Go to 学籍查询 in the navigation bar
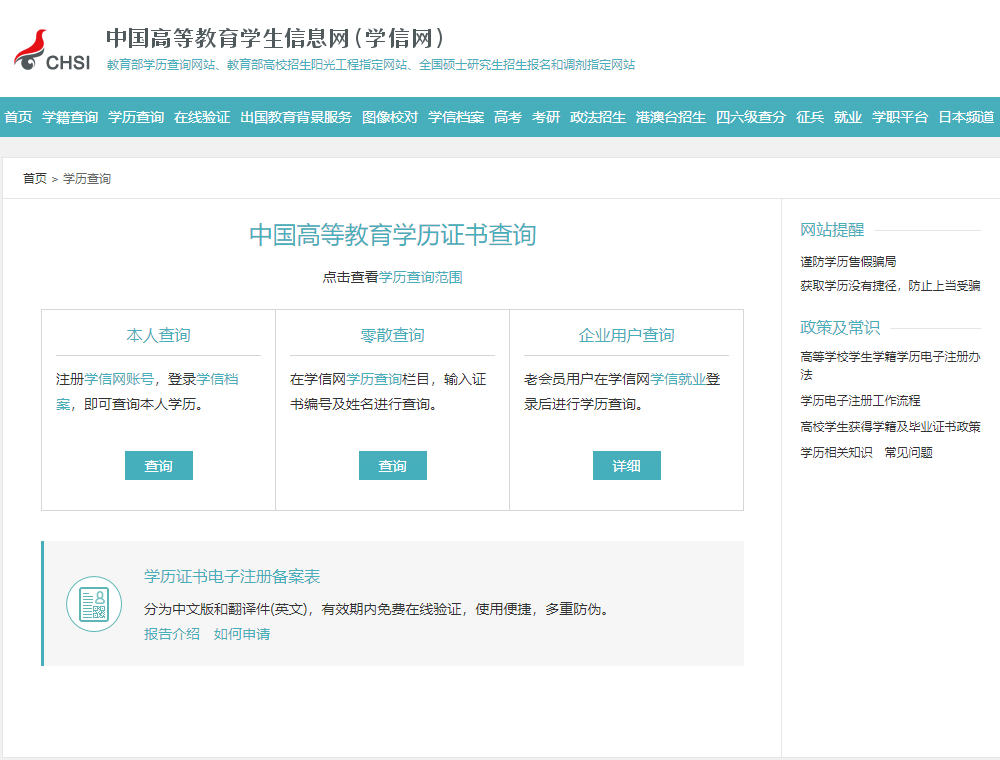The width and height of the screenshot is (1000, 760). (x=70, y=117)
